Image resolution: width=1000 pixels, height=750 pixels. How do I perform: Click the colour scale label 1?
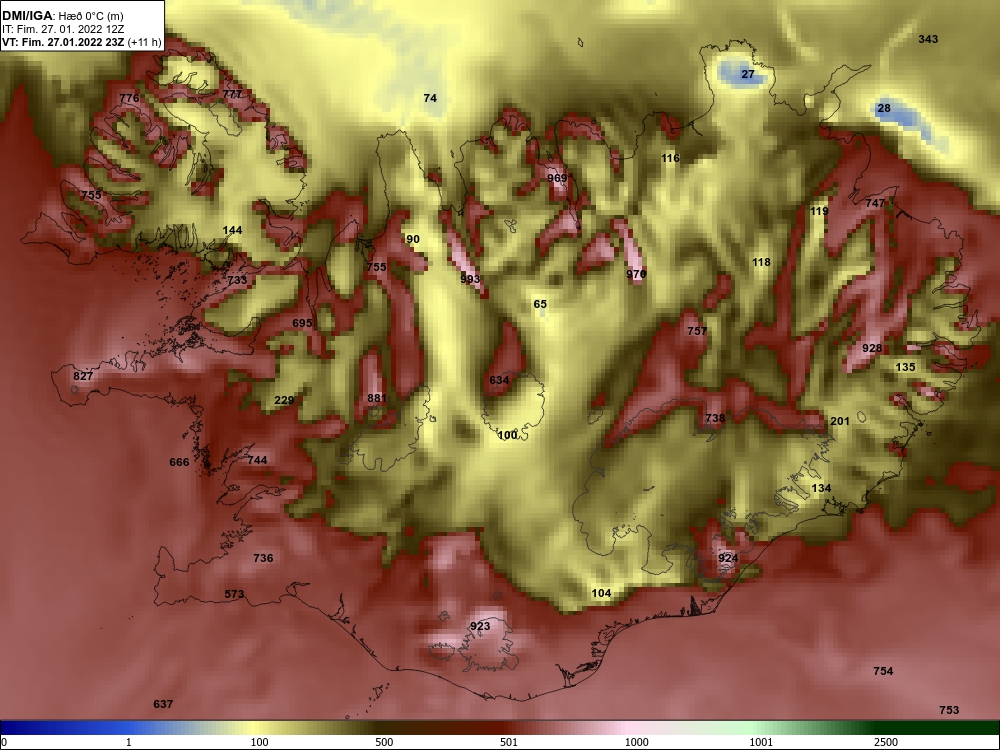(x=129, y=742)
